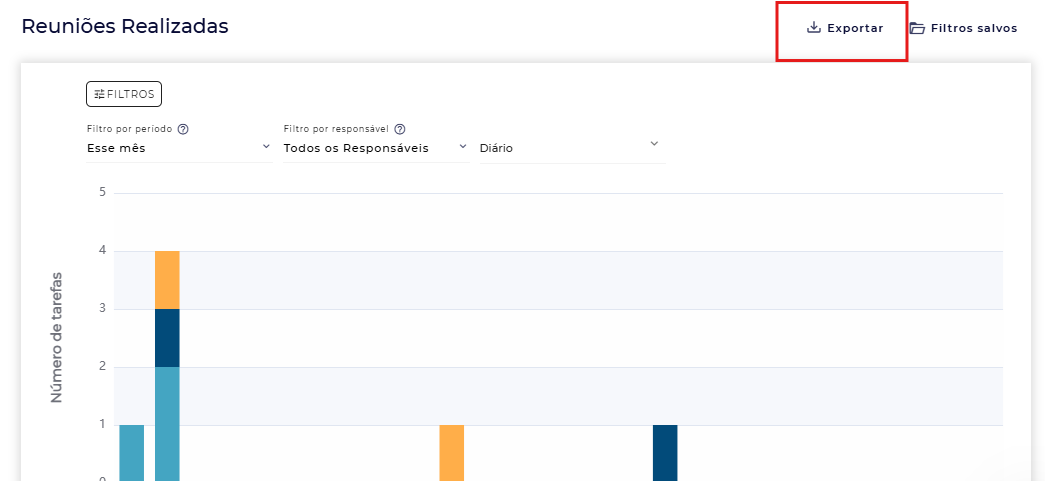Open the Filtros salvos list
Screen dimensions: 1045x481
tap(973, 28)
